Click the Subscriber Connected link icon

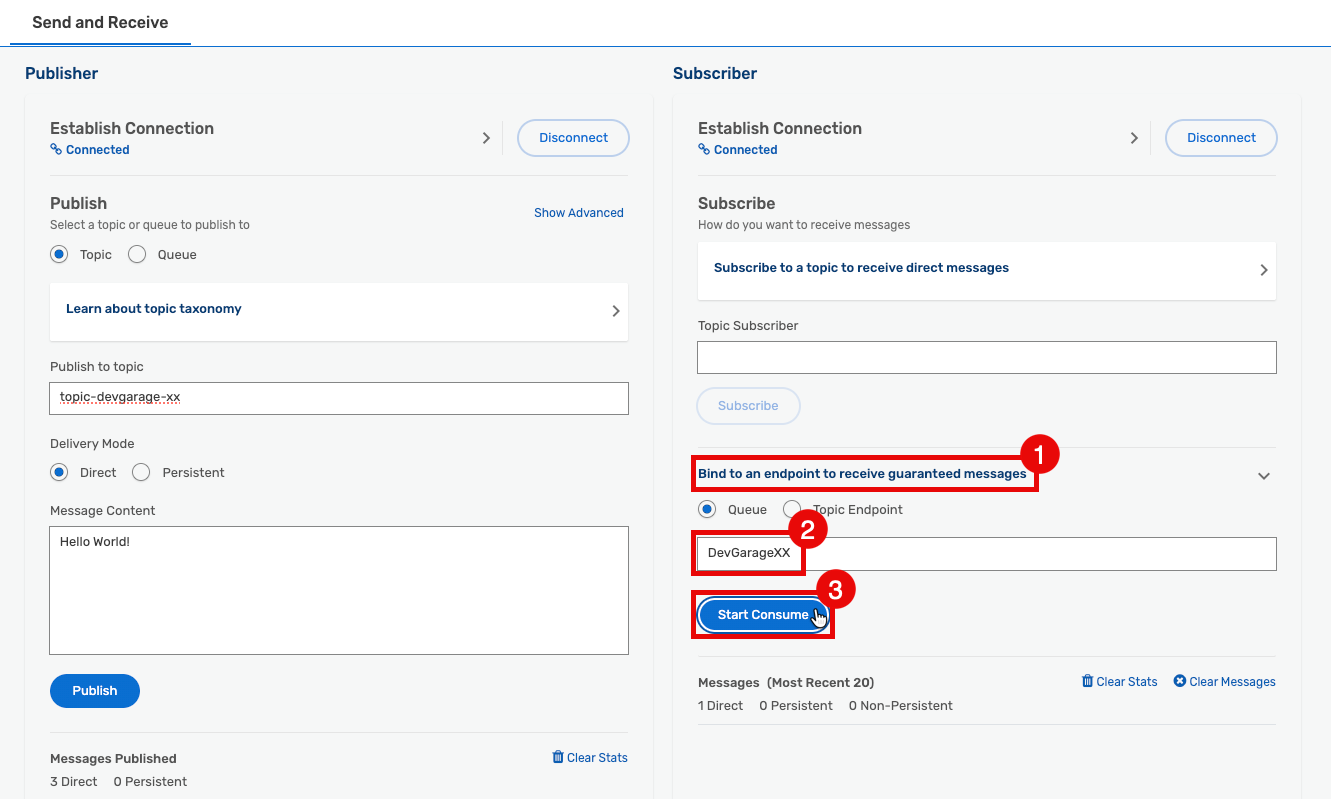704,150
